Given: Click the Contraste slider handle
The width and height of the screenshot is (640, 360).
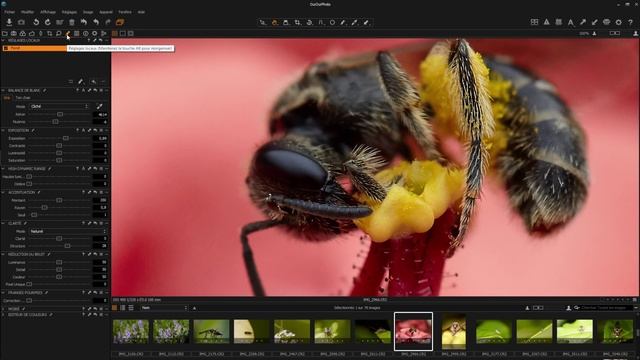Looking at the screenshot, I should tap(59, 146).
